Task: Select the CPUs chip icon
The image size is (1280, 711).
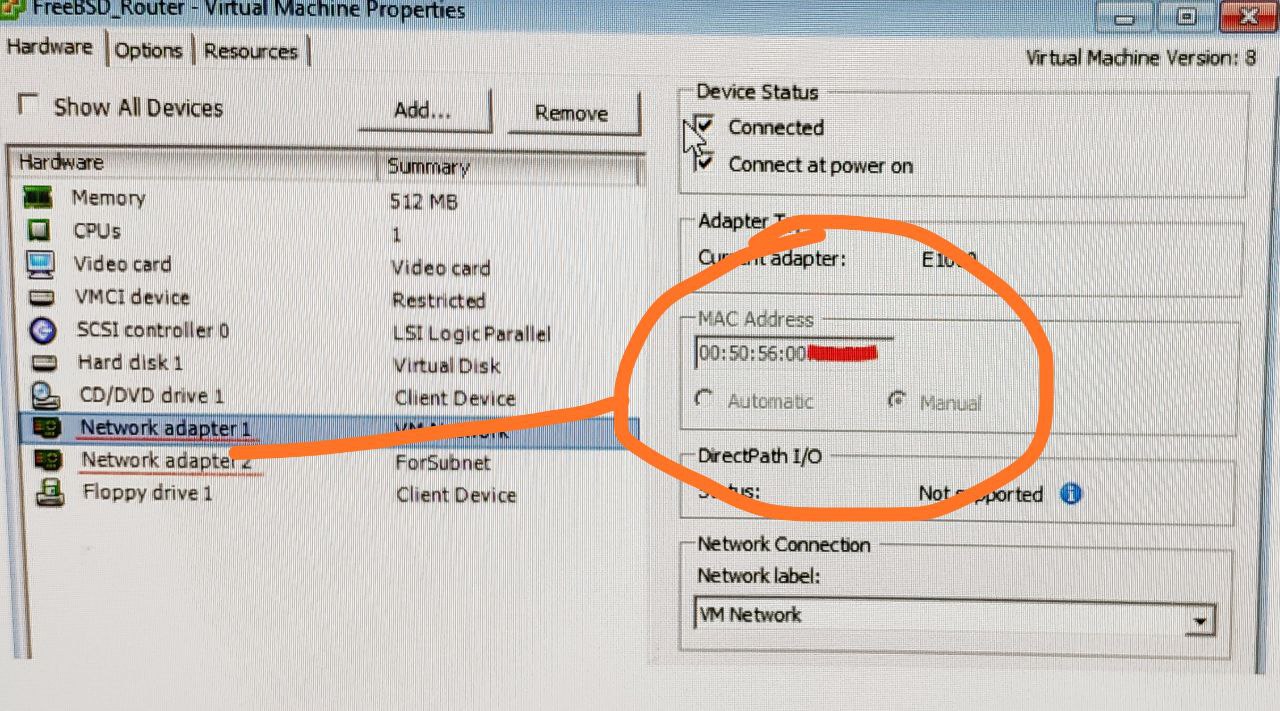Action: coord(39,231)
